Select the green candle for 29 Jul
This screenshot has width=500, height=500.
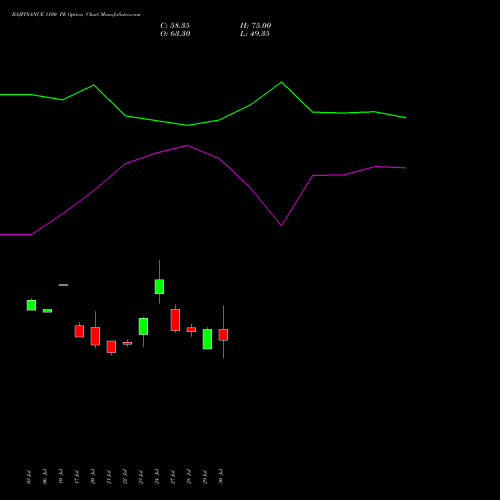point(207,339)
